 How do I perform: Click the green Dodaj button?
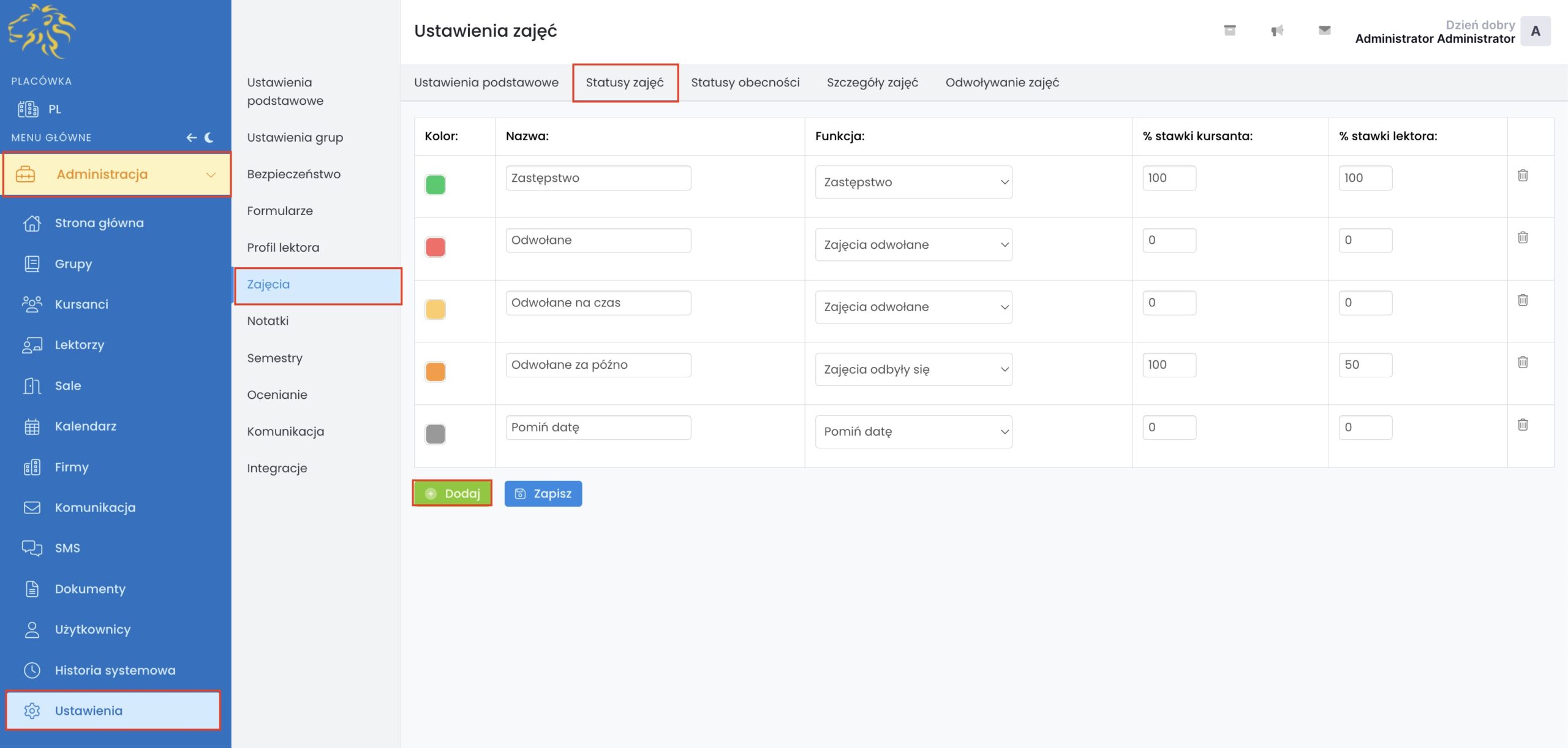452,494
